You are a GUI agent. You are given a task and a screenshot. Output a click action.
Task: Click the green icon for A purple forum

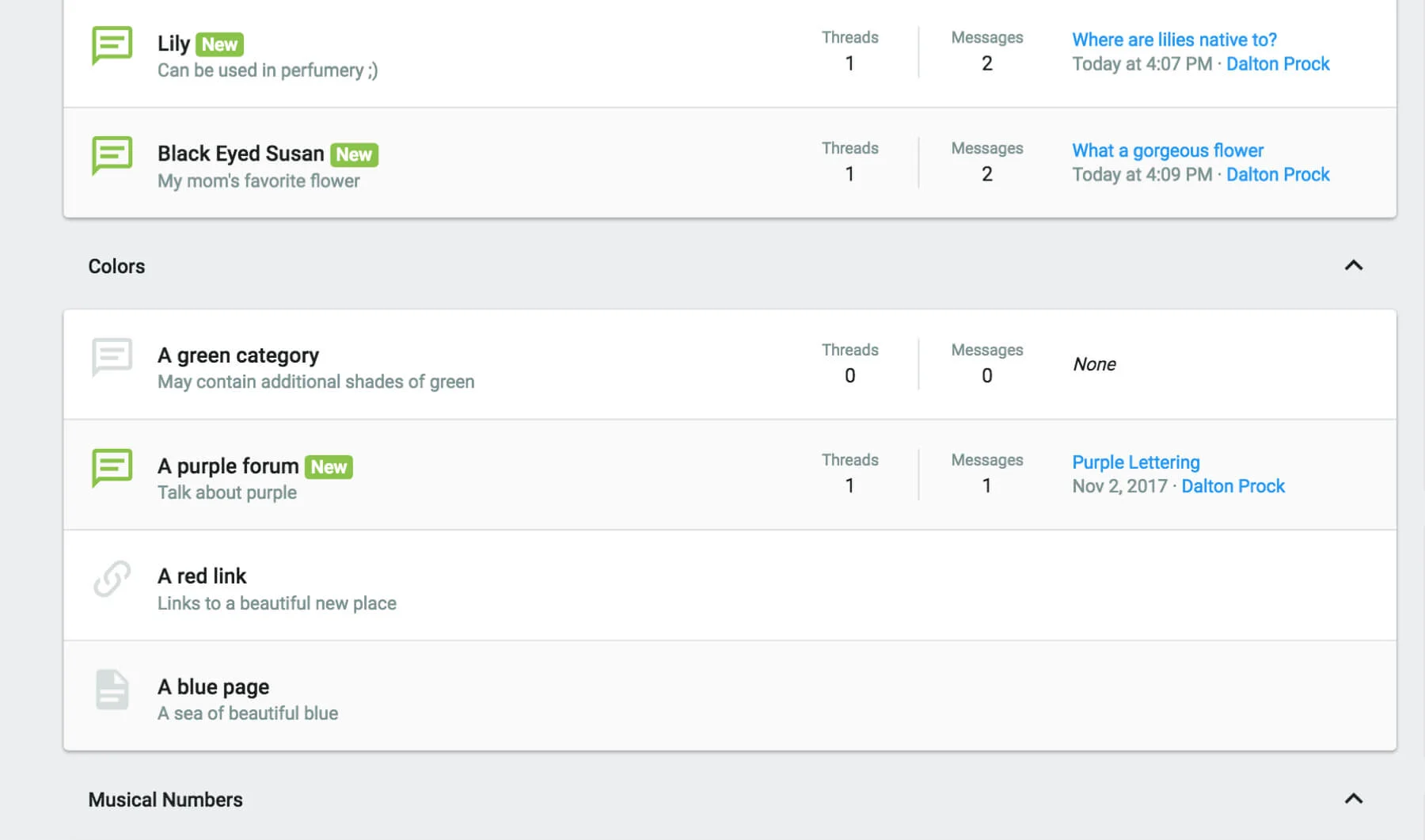(x=112, y=467)
